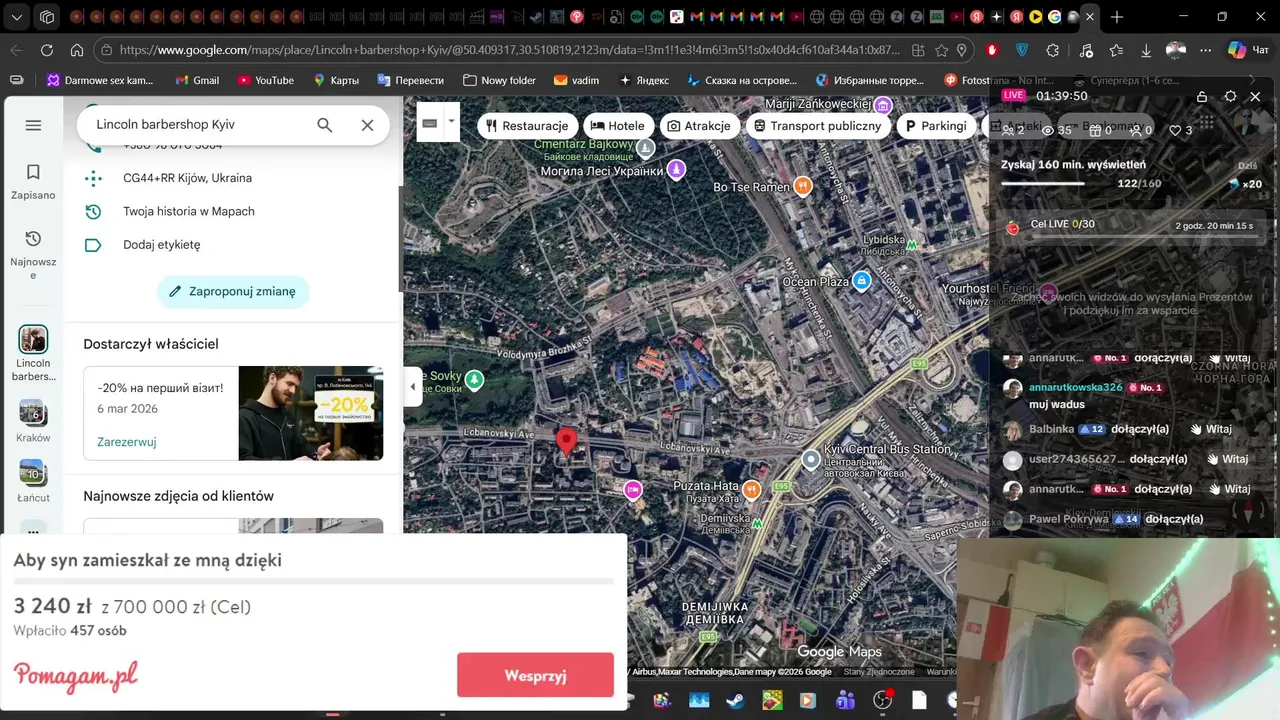Click the Google Maps URL address bar
Viewport: 1280px width, 720px height.
pos(510,50)
